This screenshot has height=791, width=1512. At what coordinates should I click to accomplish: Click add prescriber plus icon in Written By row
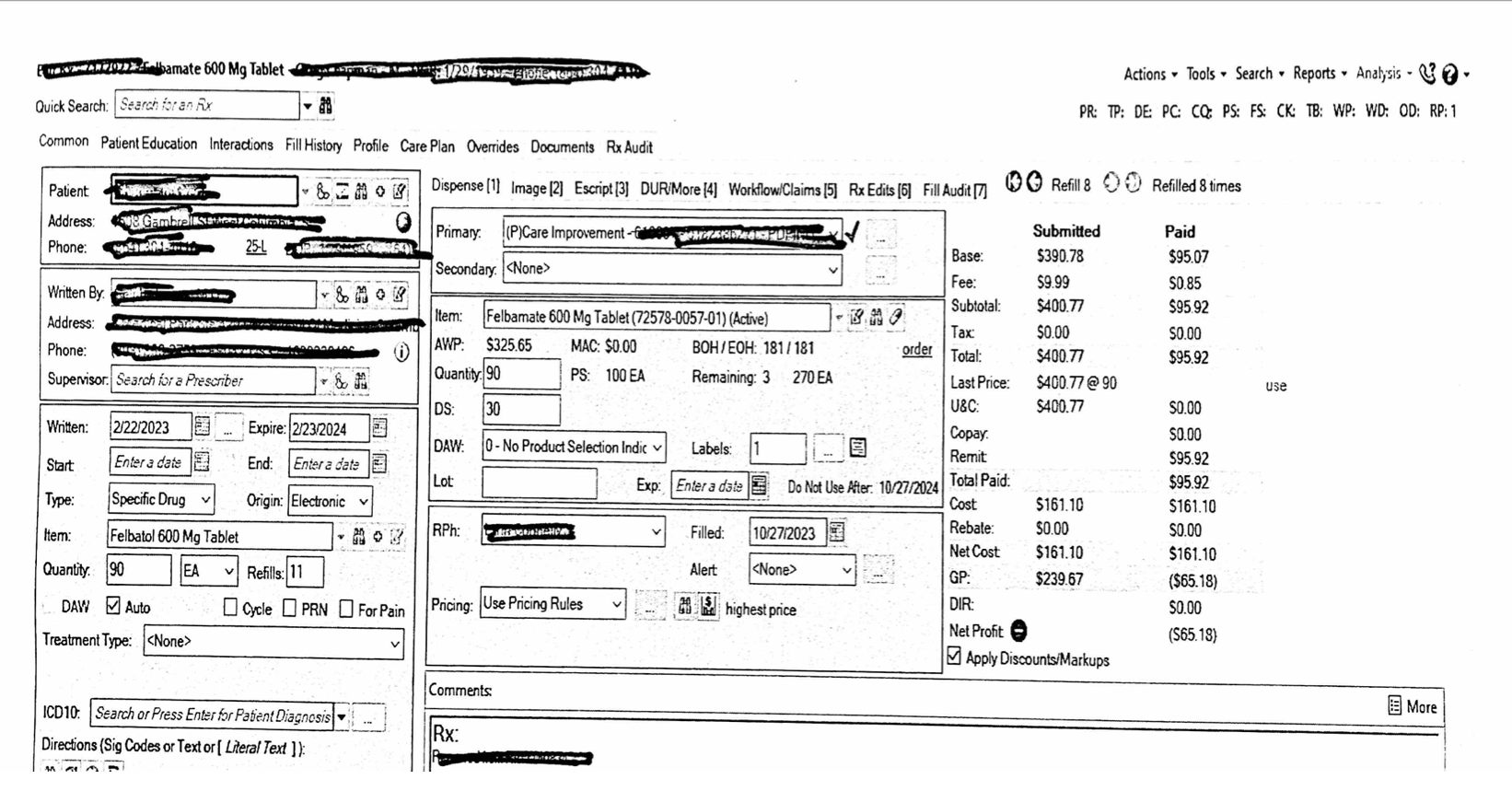[x=380, y=295]
